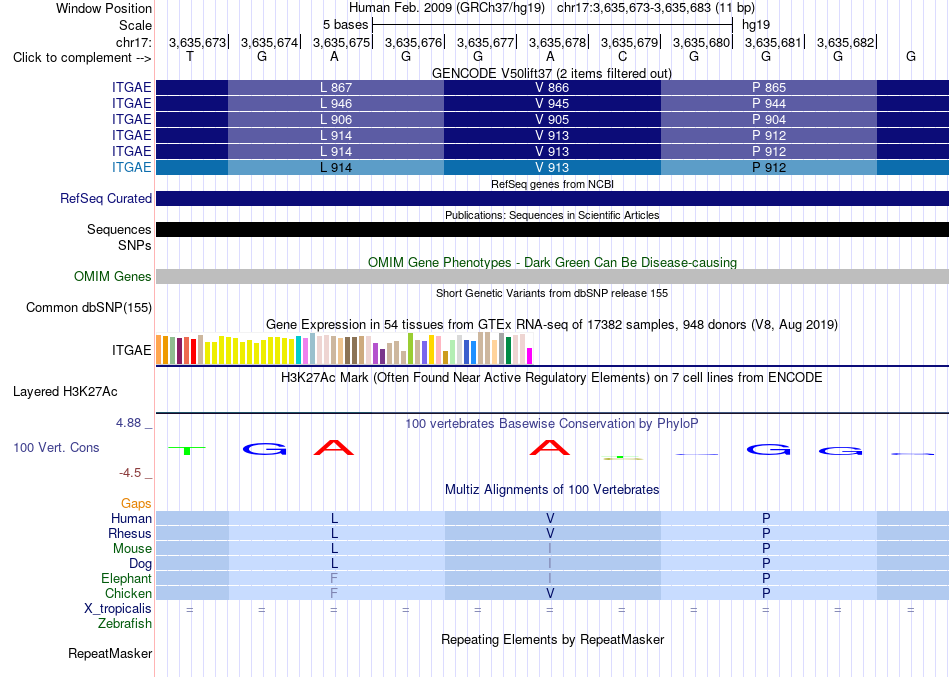The height and width of the screenshot is (677, 950).
Task: Open the H3K27Ac Mark ENCODE track title
Action: tap(551, 378)
